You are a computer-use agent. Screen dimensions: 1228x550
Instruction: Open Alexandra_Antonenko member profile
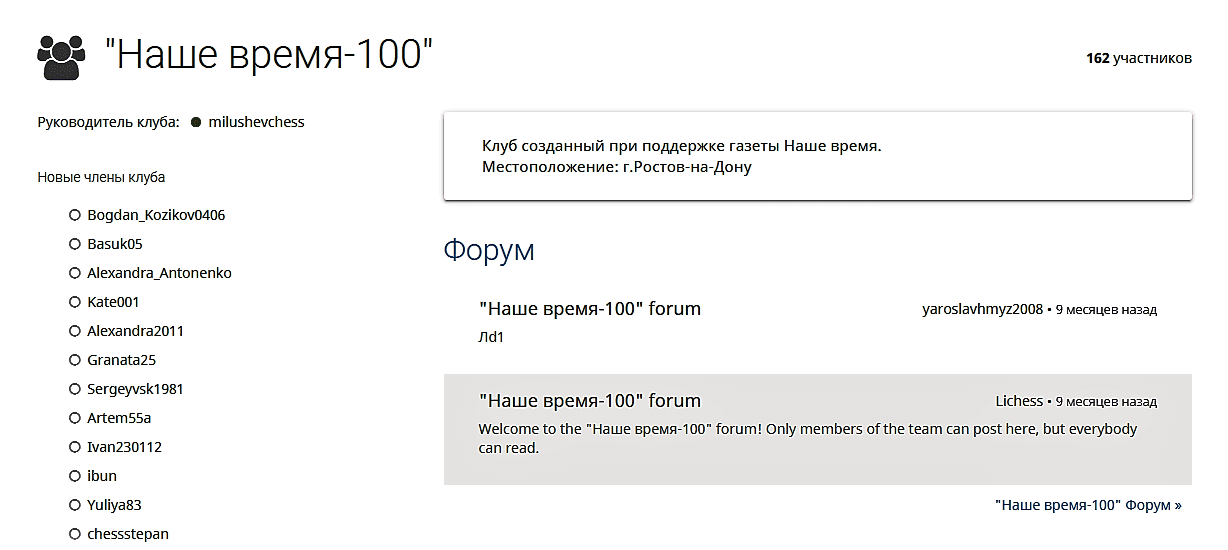tap(159, 273)
